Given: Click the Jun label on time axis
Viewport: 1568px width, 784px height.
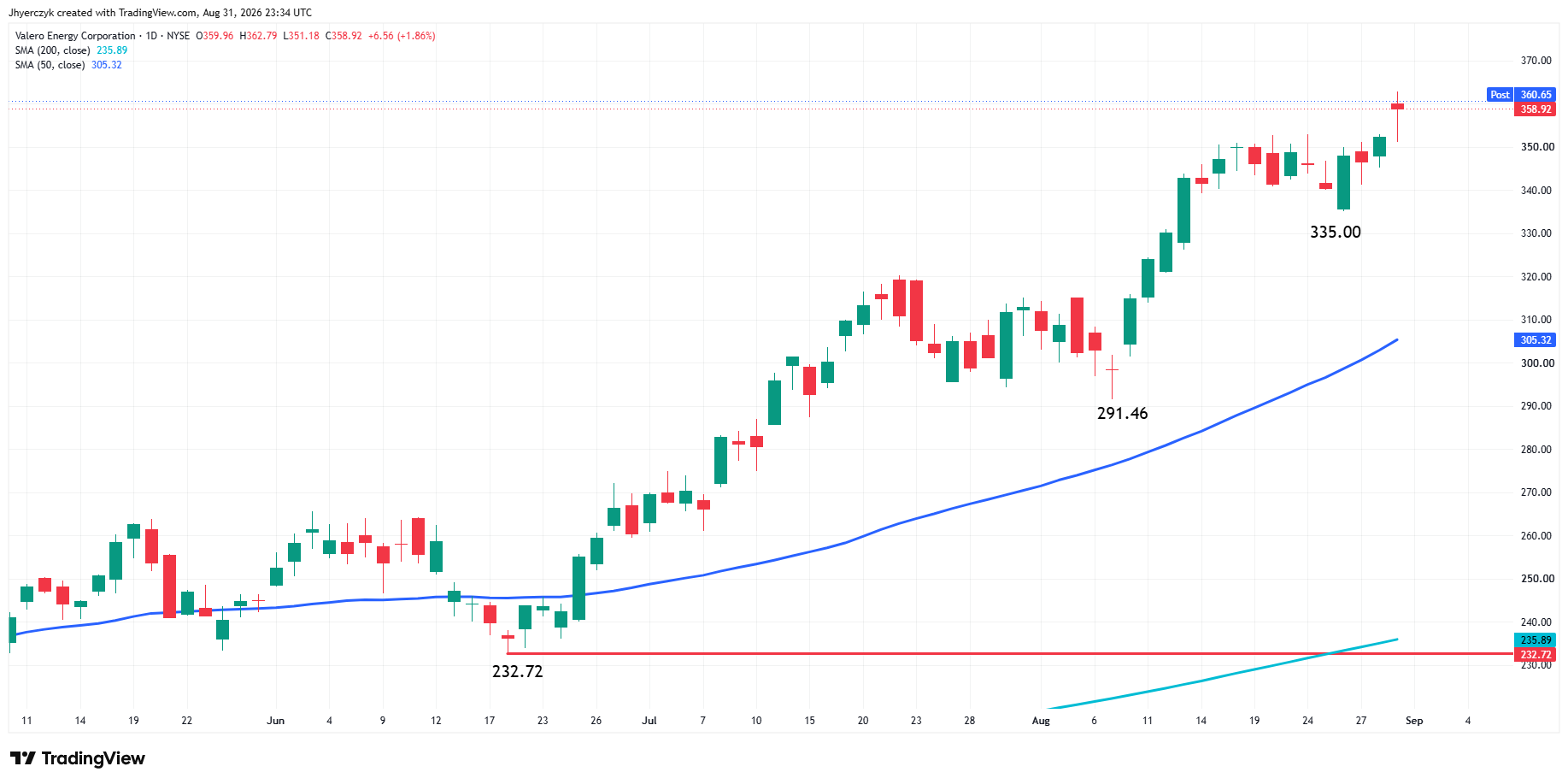Looking at the screenshot, I should point(275,721).
